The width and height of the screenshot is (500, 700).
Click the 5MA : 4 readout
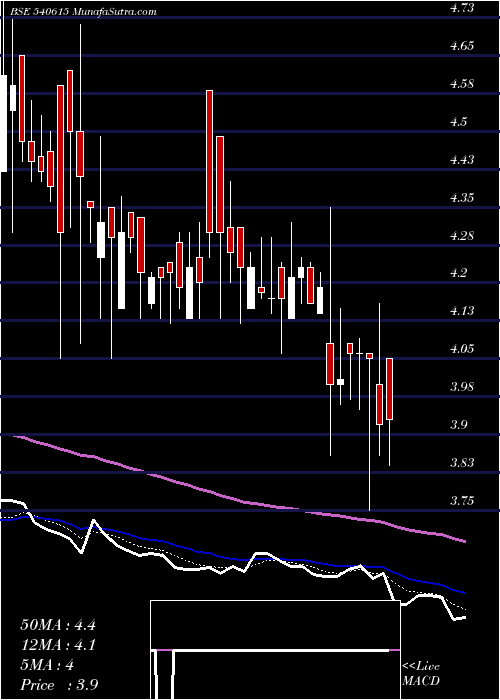pyautogui.click(x=47, y=665)
